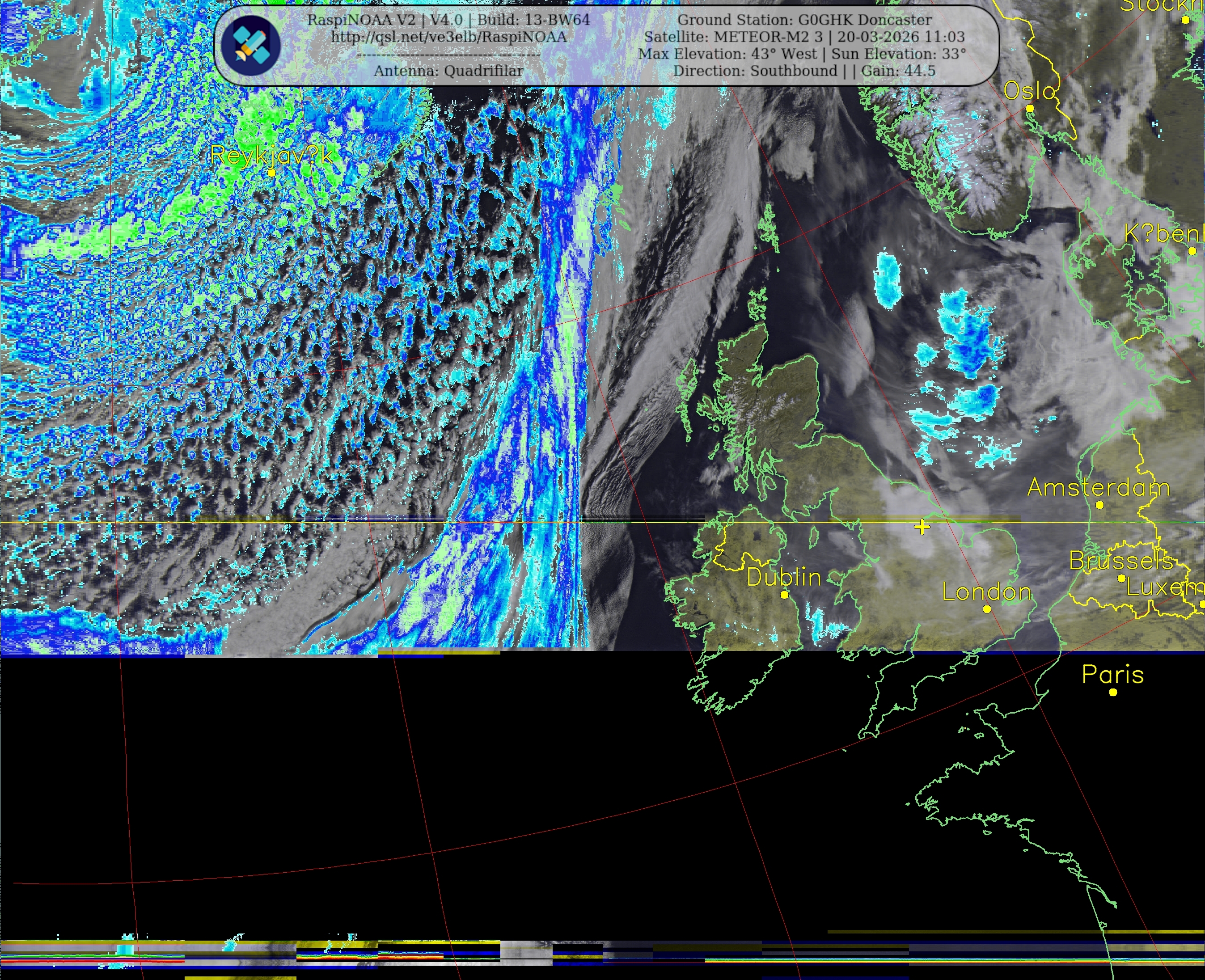Image resolution: width=1205 pixels, height=980 pixels.
Task: Click the Oslo city marker dot
Action: [x=1030, y=108]
